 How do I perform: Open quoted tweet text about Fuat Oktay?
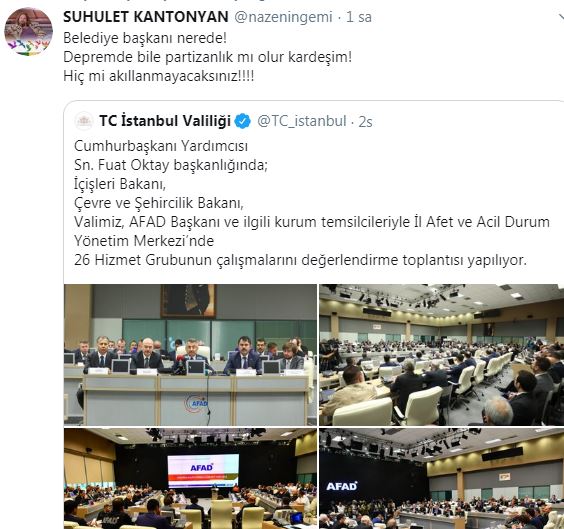click(311, 203)
